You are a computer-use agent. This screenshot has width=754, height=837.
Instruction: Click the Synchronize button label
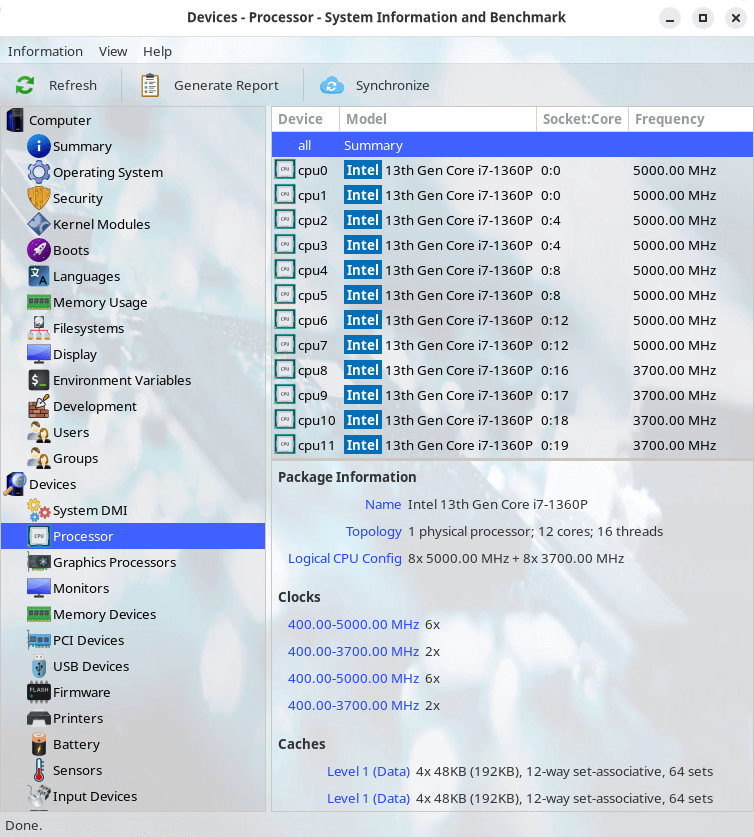click(393, 85)
